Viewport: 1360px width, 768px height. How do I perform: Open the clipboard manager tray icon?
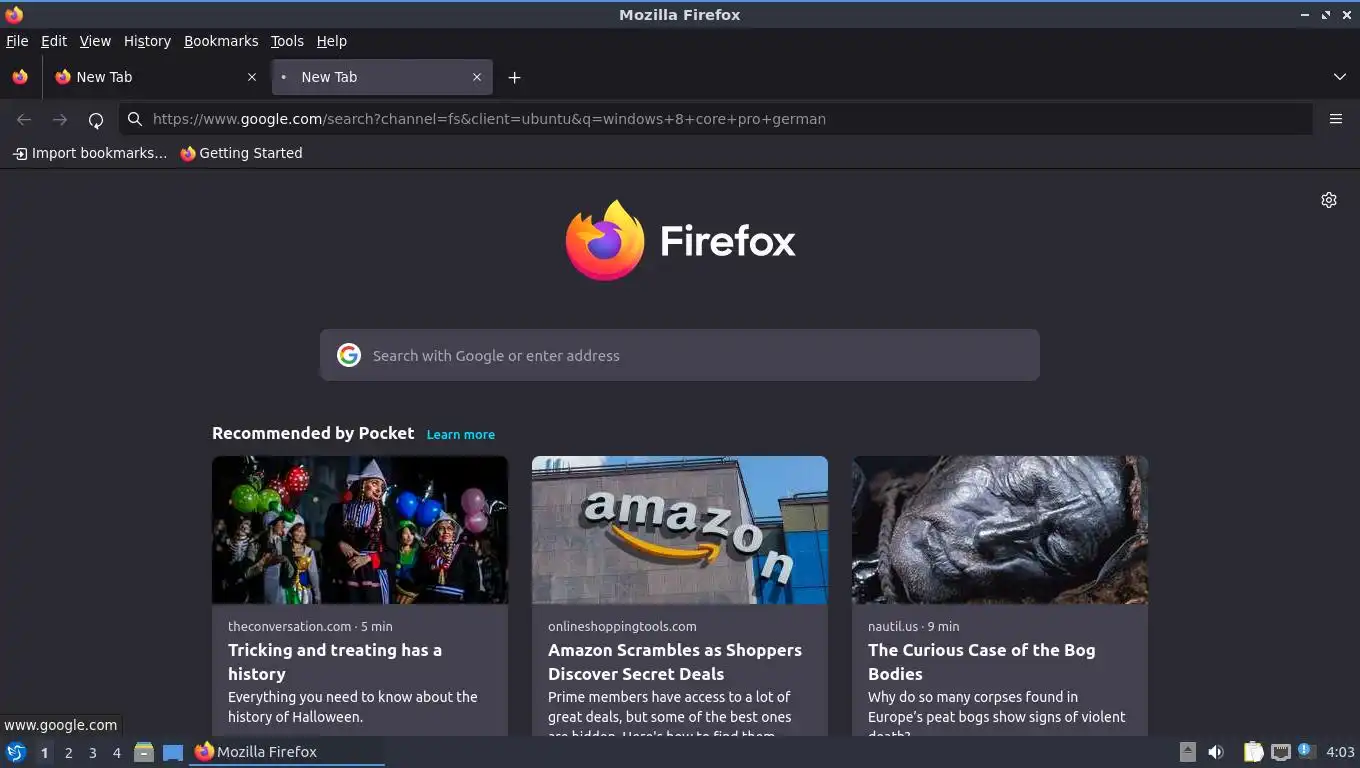(x=1253, y=752)
